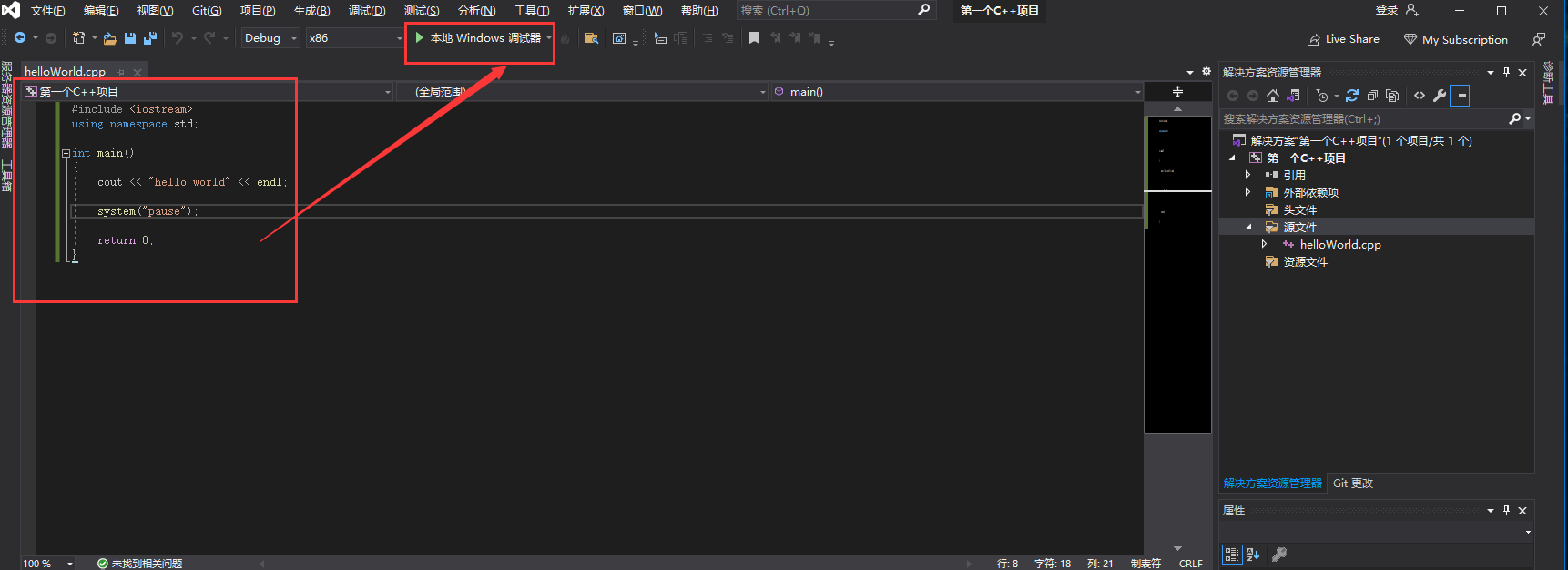Toggle preview selected items icon in Solution Explorer
Viewport: 1568px width, 570px height.
[x=1460, y=96]
